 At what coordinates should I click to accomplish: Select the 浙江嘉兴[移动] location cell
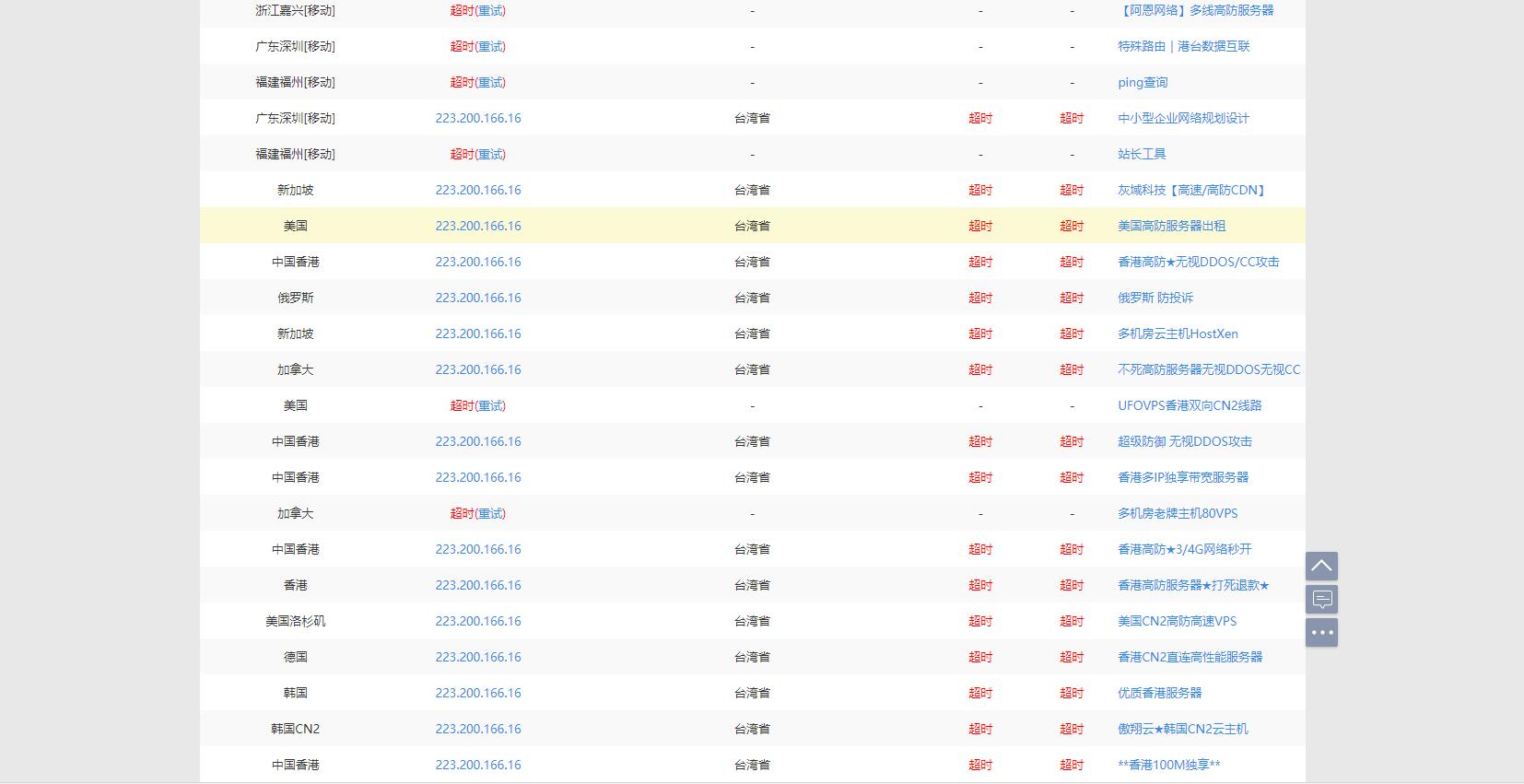pos(295,10)
